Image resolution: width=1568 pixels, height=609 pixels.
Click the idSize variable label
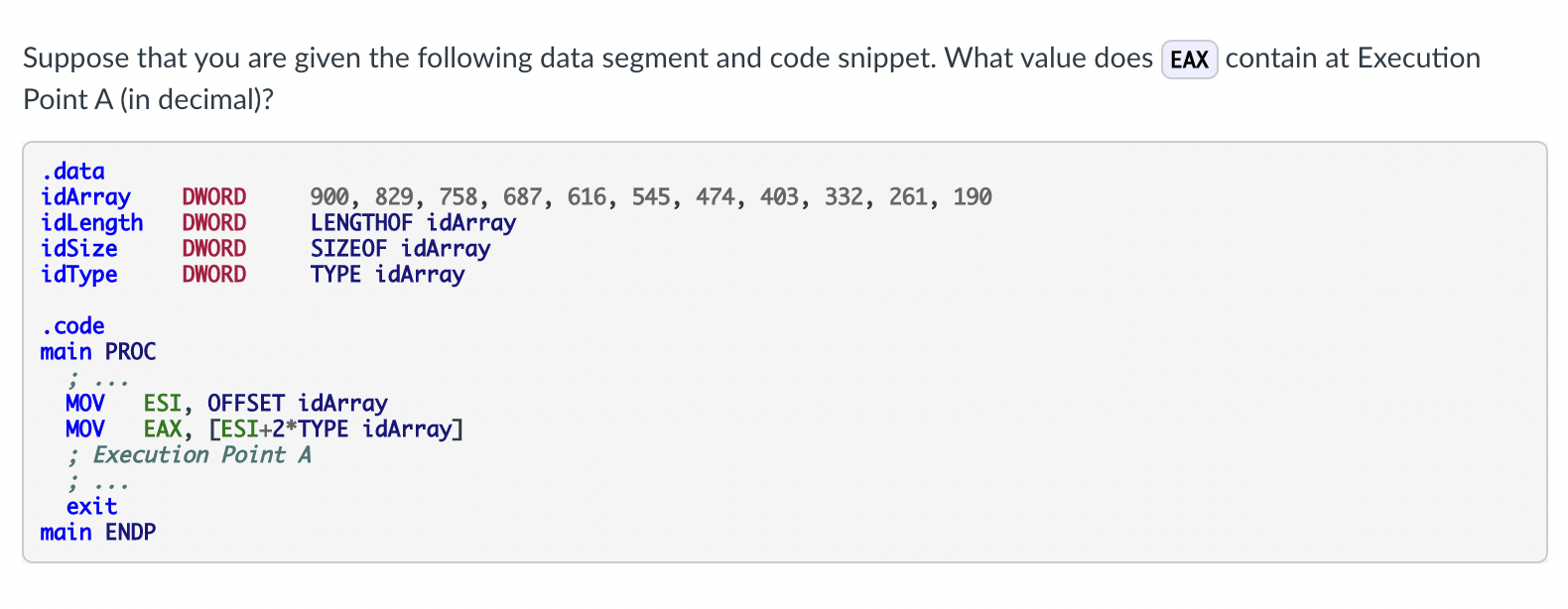(x=78, y=249)
